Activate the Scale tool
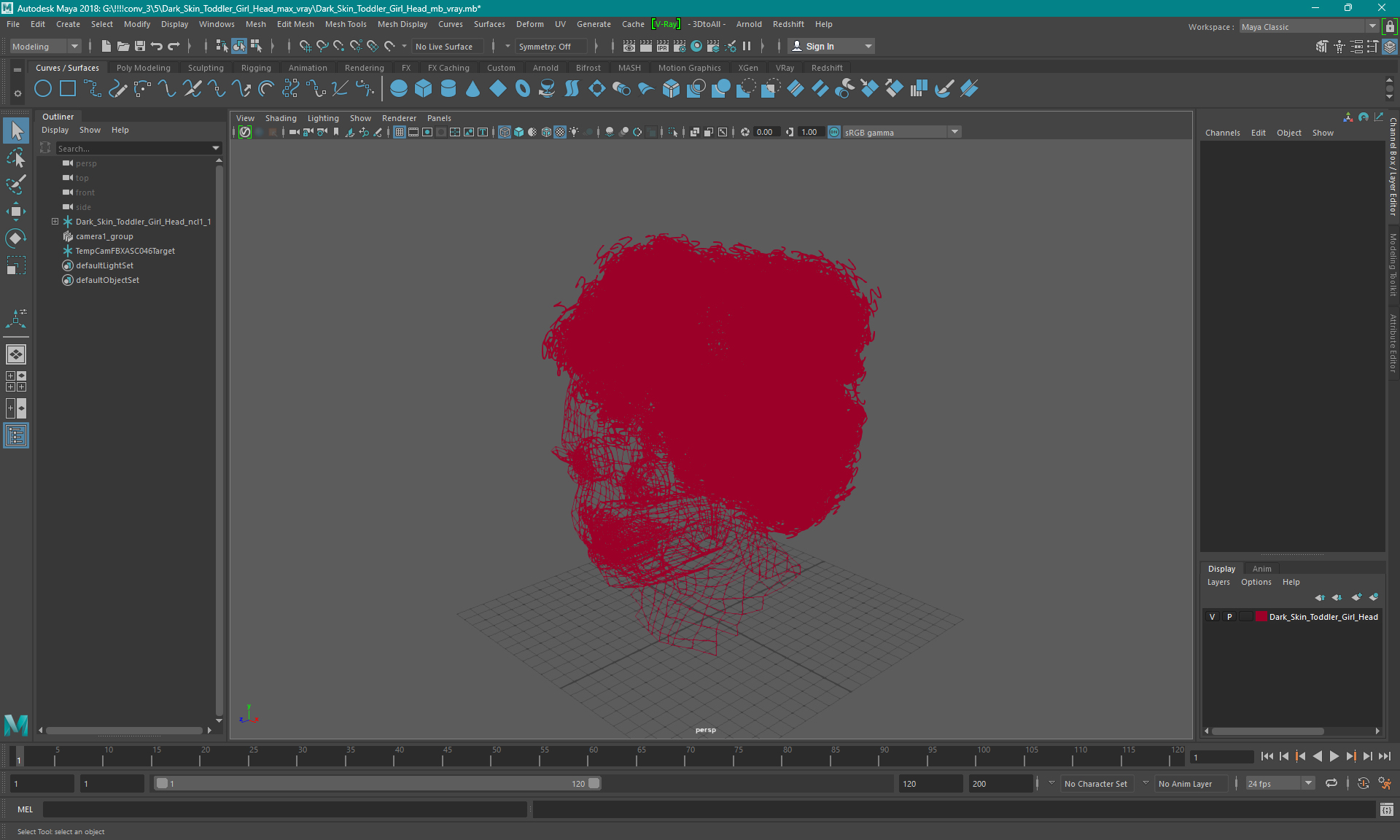This screenshot has width=1400, height=840. pos(16,265)
